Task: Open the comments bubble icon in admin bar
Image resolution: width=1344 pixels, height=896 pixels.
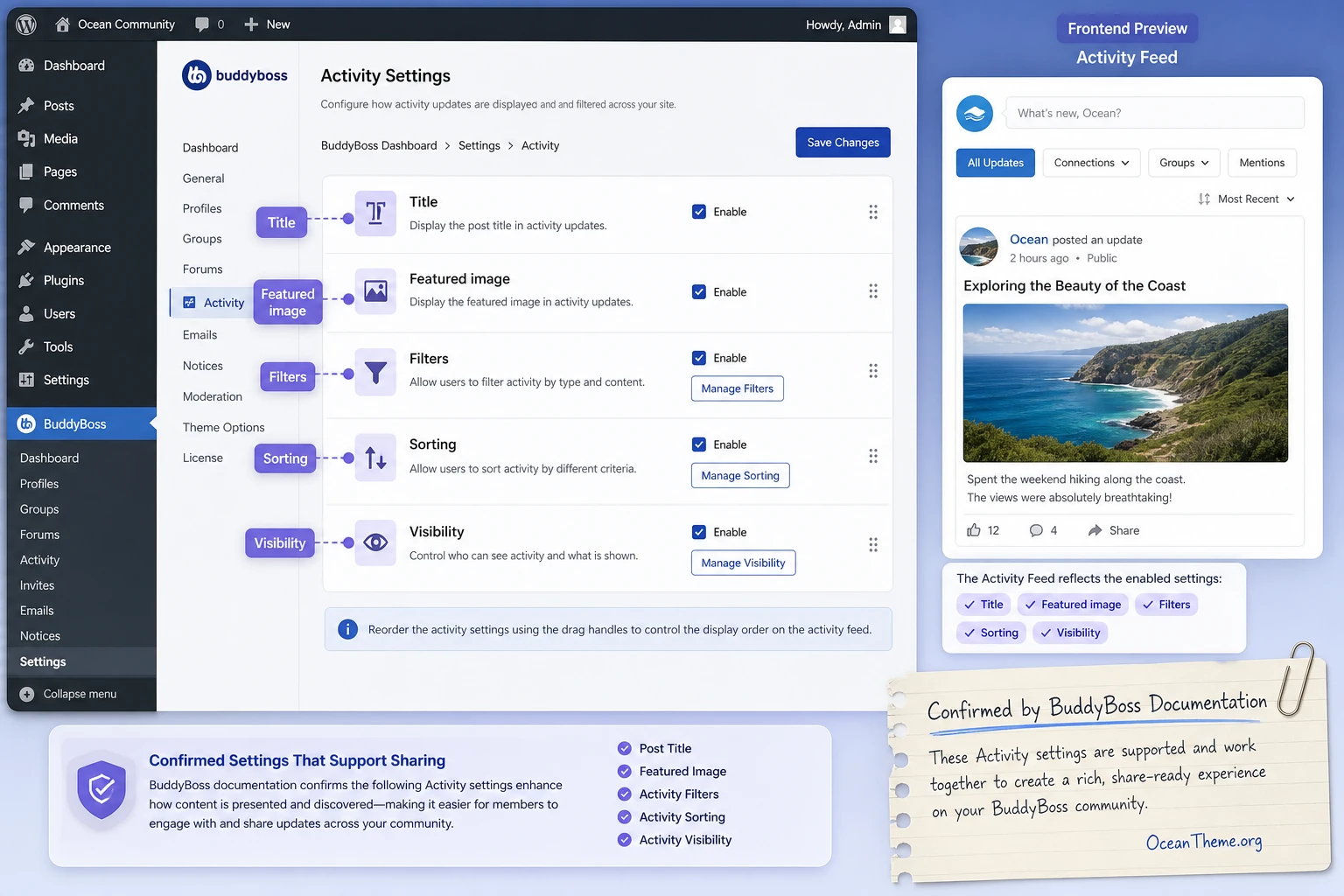Action: 202,24
